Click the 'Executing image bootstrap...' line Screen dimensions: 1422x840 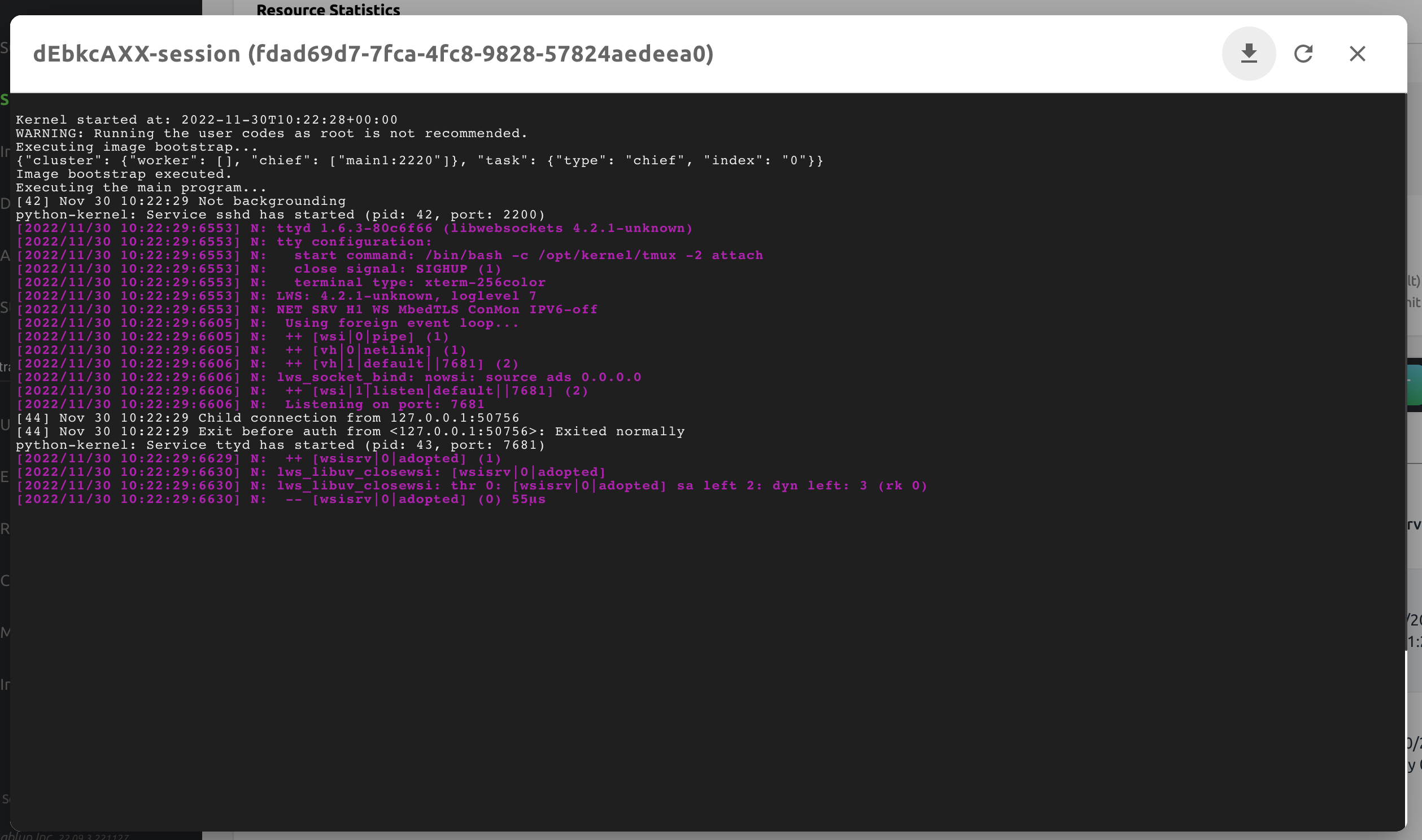pos(137,147)
